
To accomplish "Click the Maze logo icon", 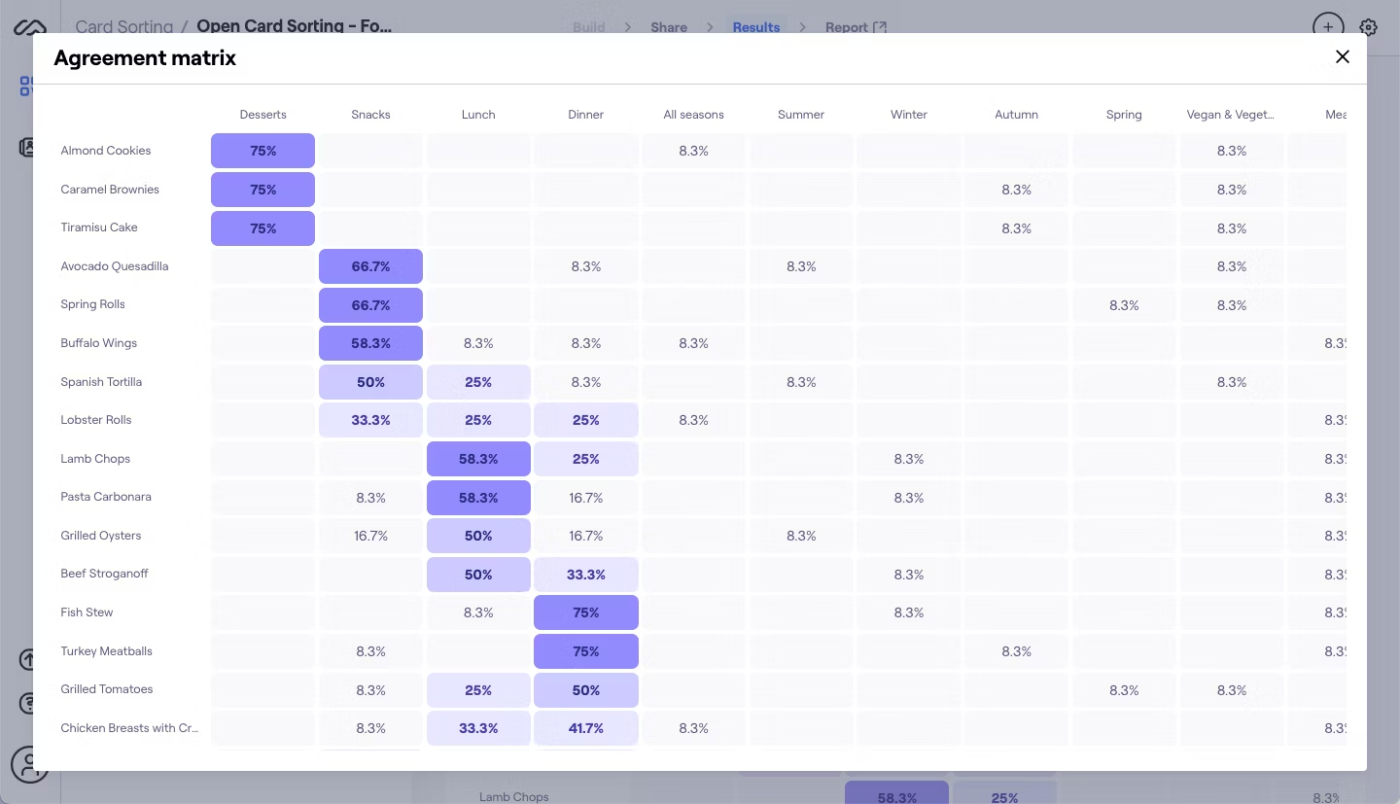I will [x=29, y=27].
